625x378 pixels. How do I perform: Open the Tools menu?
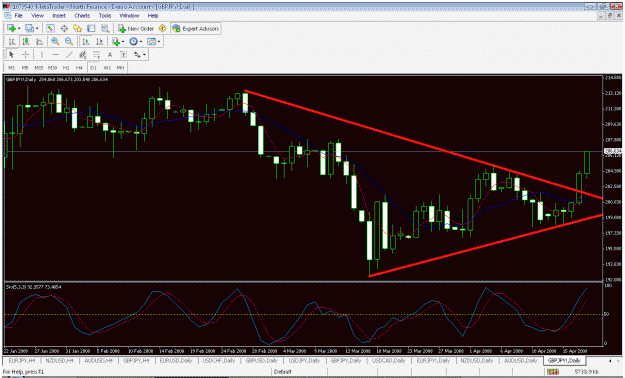tap(105, 16)
